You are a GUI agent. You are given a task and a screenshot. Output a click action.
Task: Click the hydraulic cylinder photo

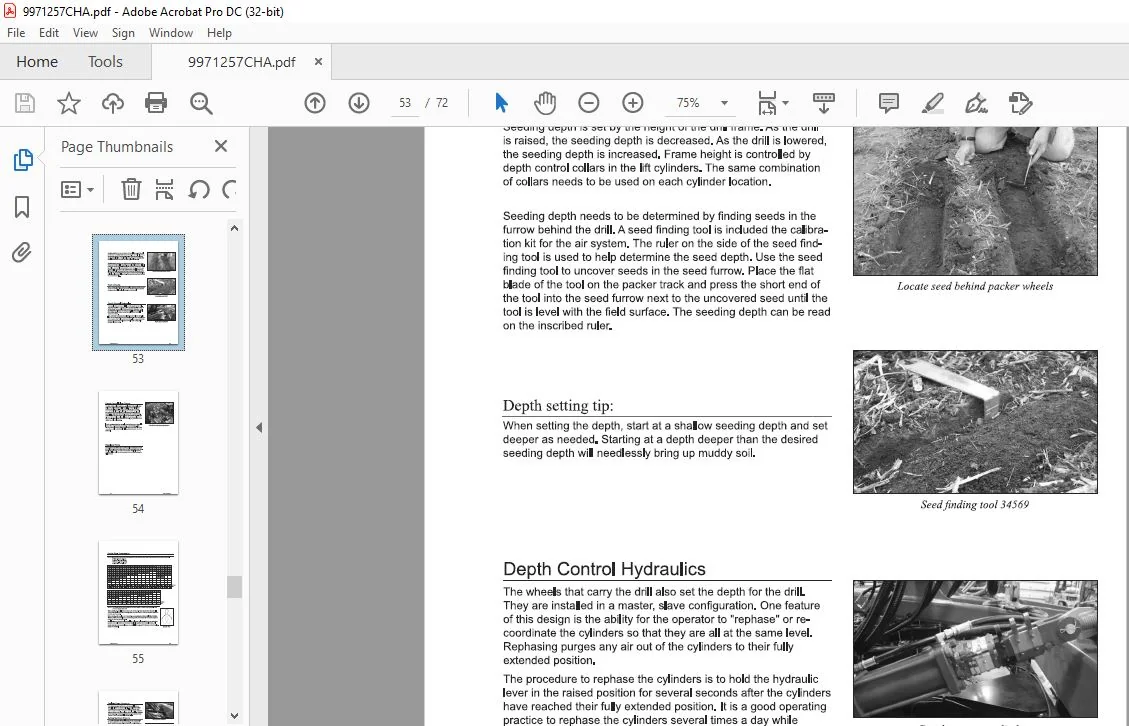coord(975,648)
